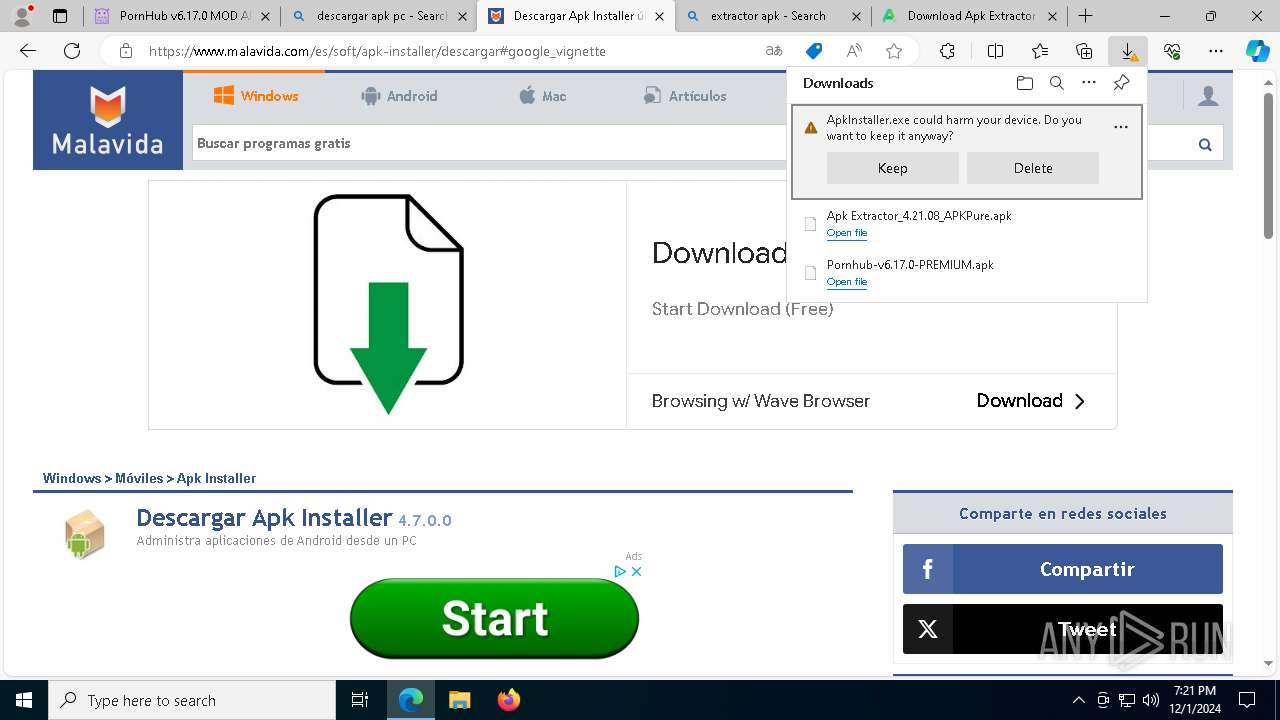
Task: Add page to favorites star
Action: tap(894, 51)
